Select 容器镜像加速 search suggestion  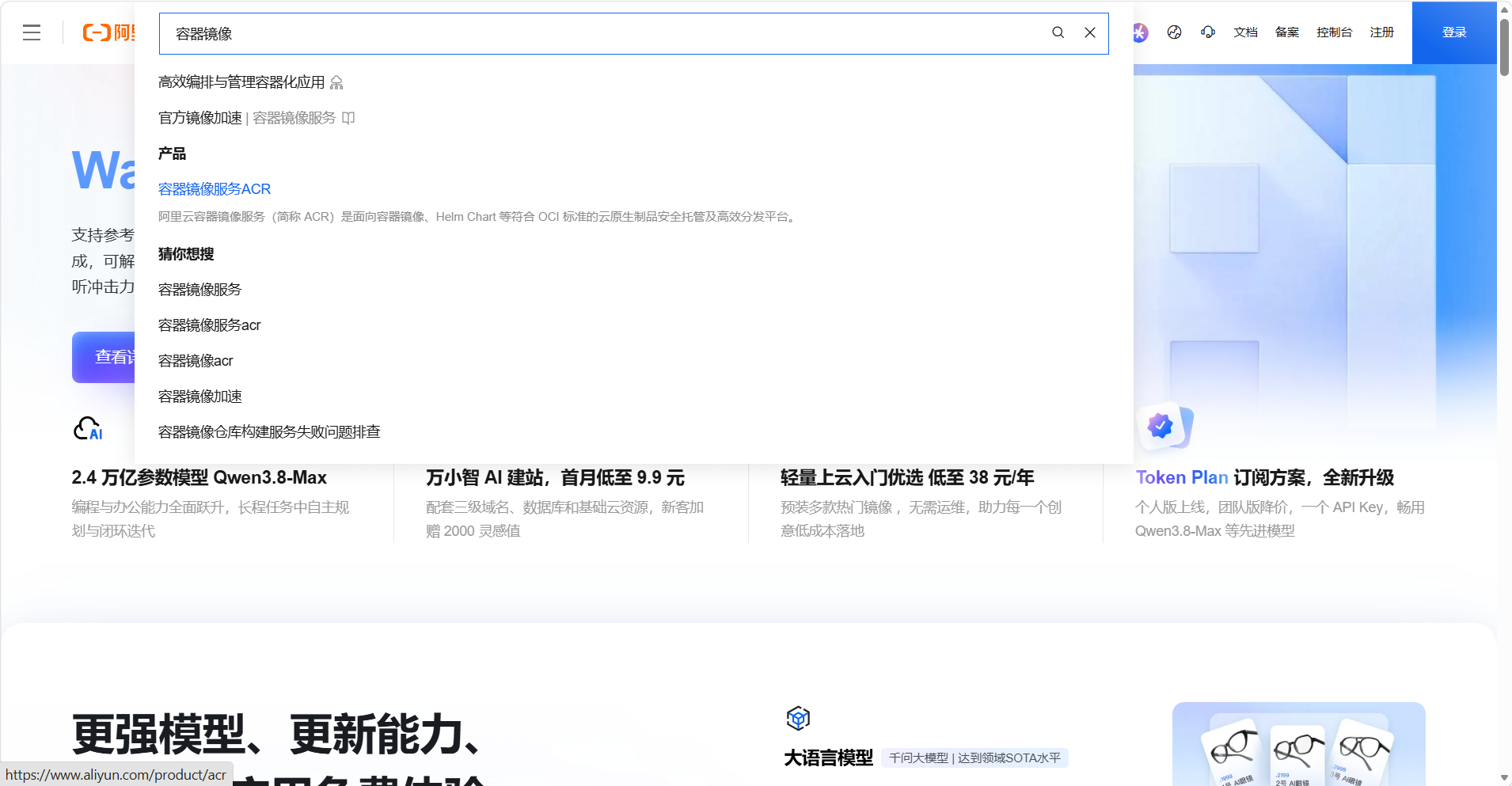(x=200, y=397)
